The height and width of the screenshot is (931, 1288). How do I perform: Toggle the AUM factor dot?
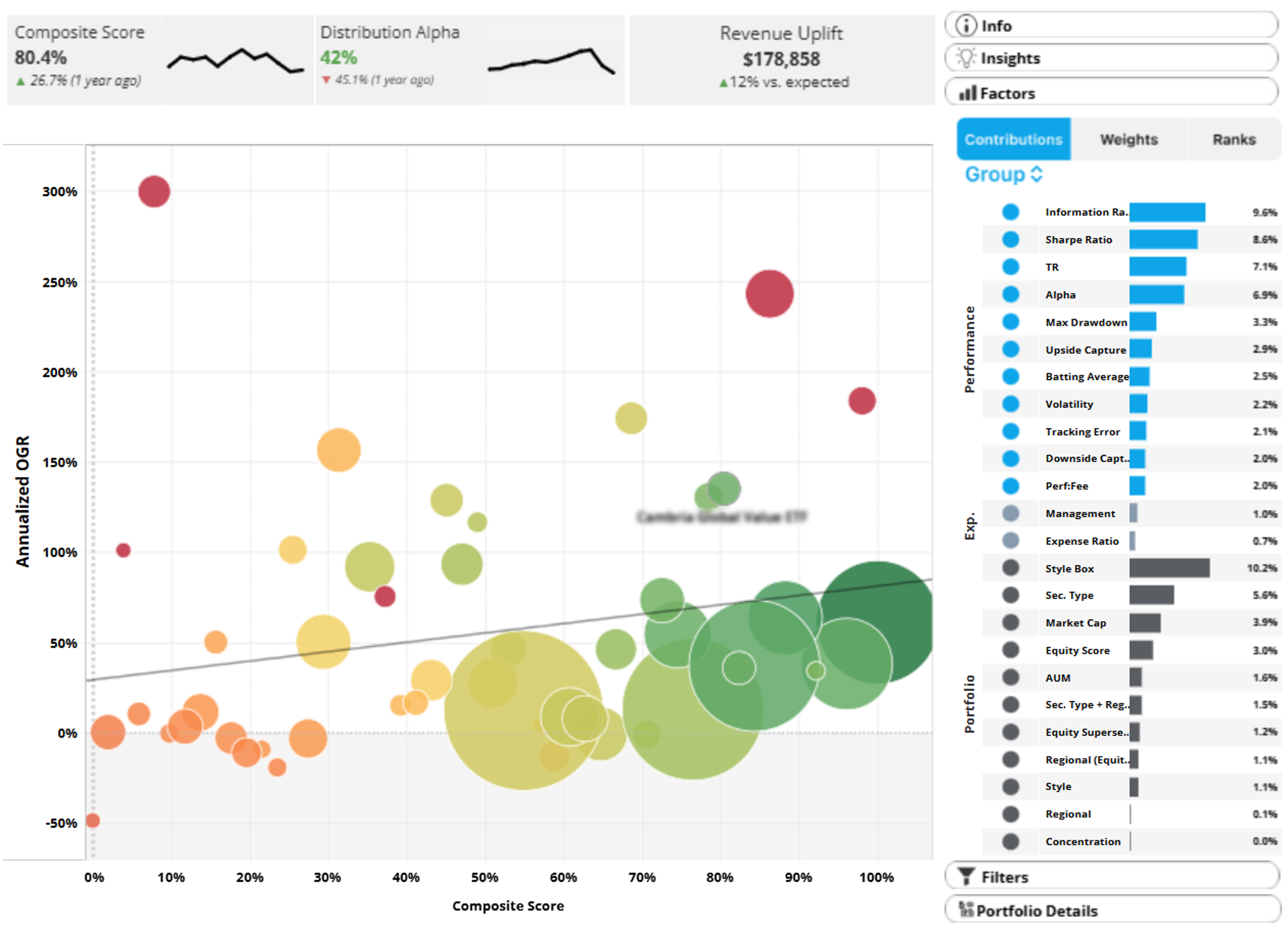pos(1010,677)
